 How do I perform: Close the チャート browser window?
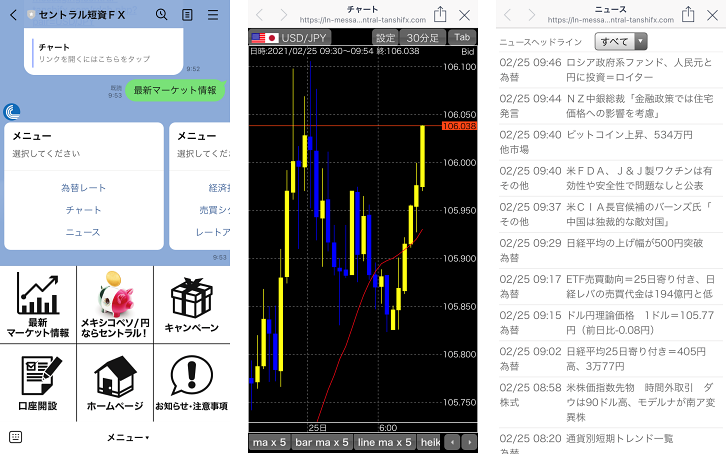[x=464, y=15]
